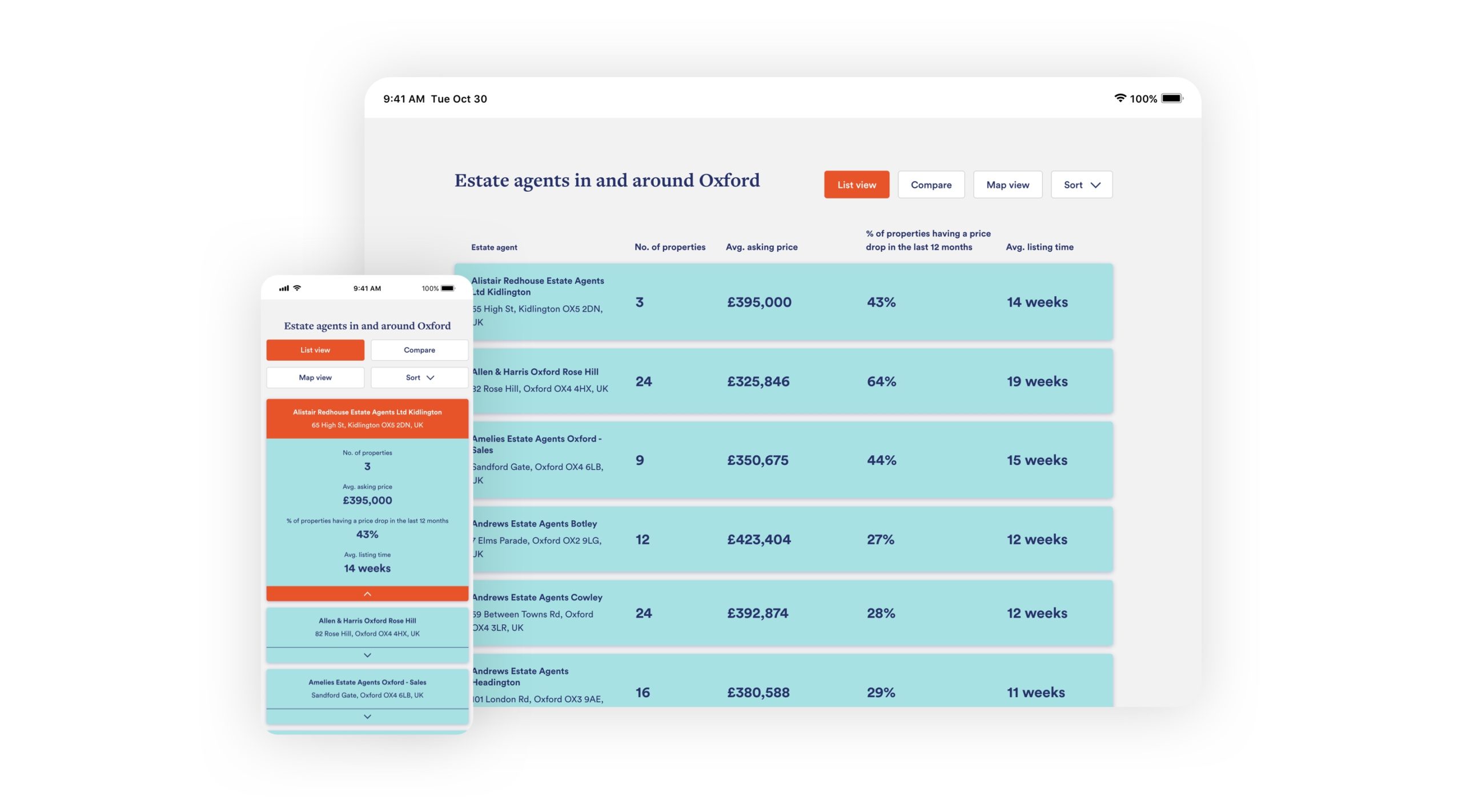This screenshot has height=812, width=1462.
Task: Click the 'No. of properties' column header
Action: (670, 247)
